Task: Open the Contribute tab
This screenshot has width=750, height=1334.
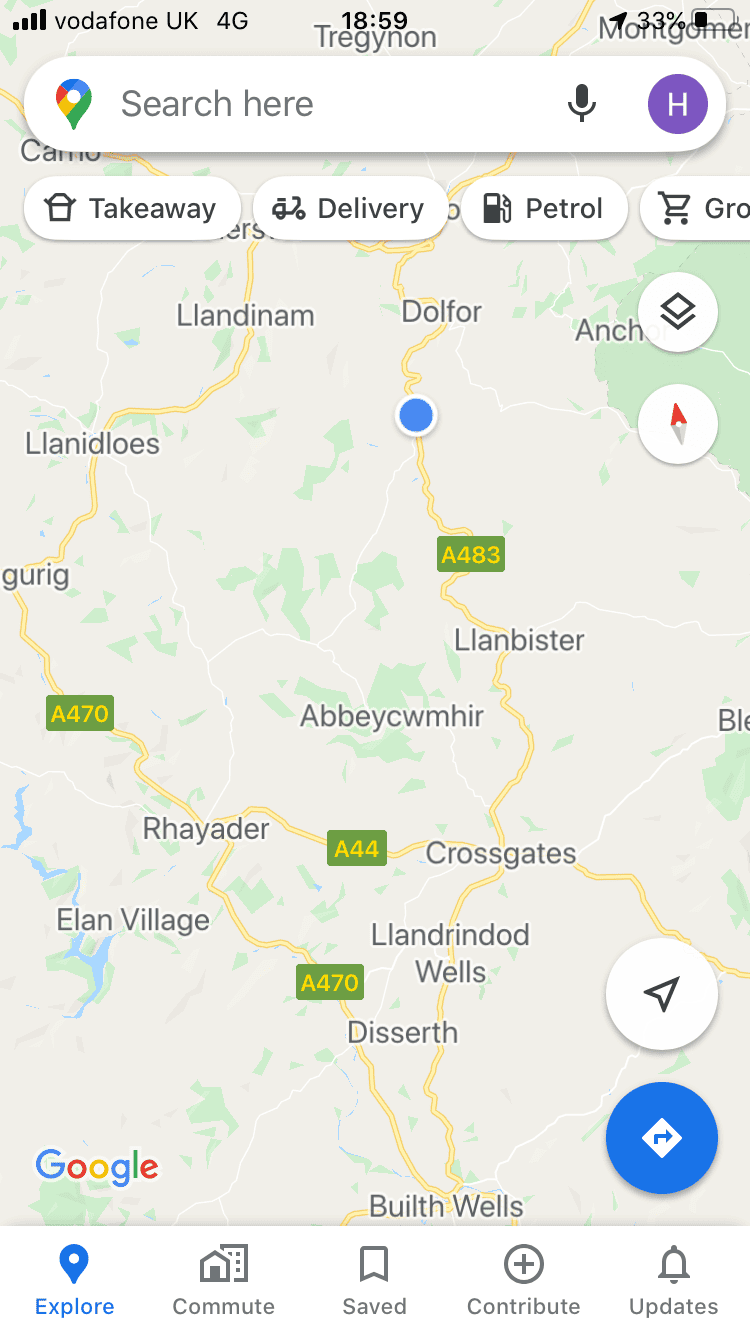Action: pos(524,1281)
